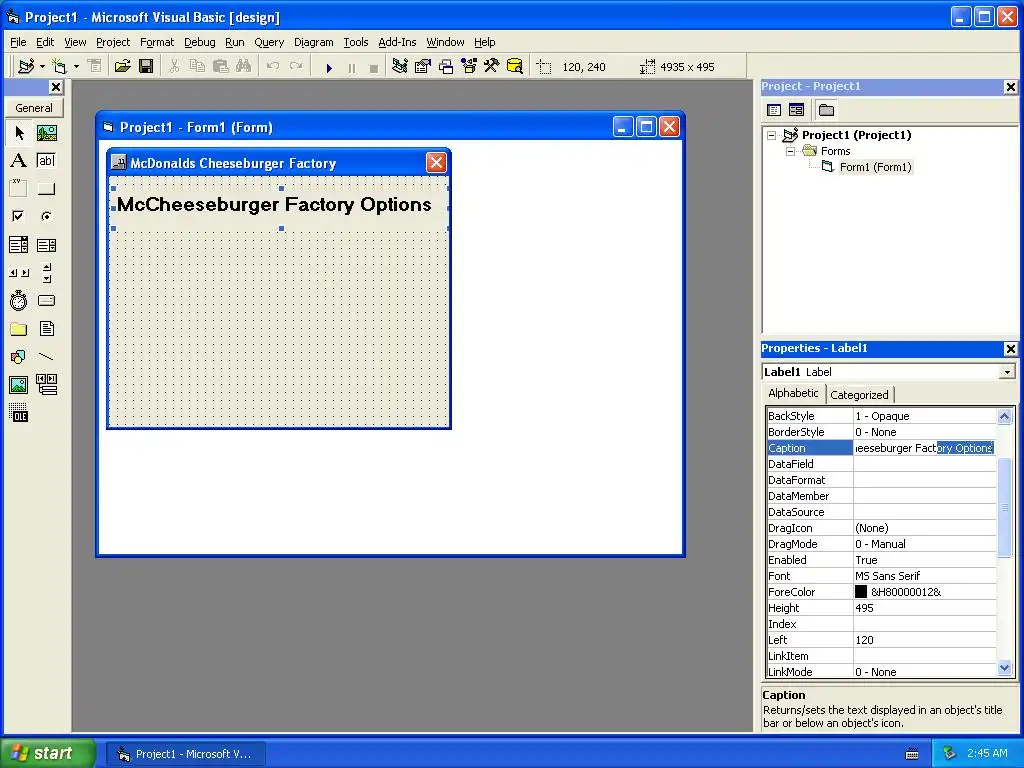1024x768 pixels.
Task: Click the Caption property value field
Action: [x=924, y=448]
